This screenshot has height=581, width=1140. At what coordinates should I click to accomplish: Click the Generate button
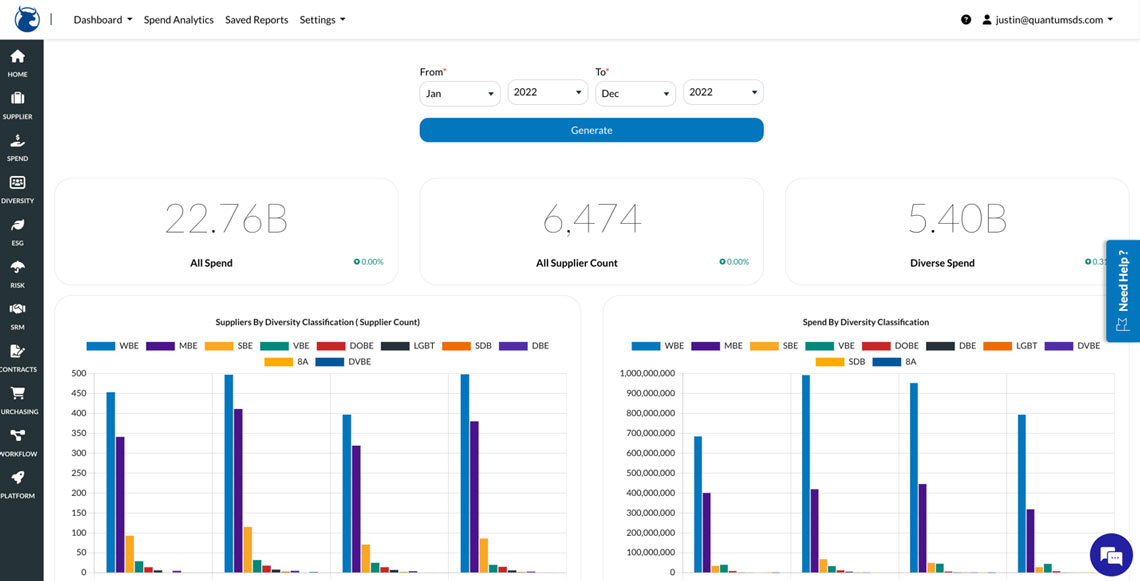[591, 130]
